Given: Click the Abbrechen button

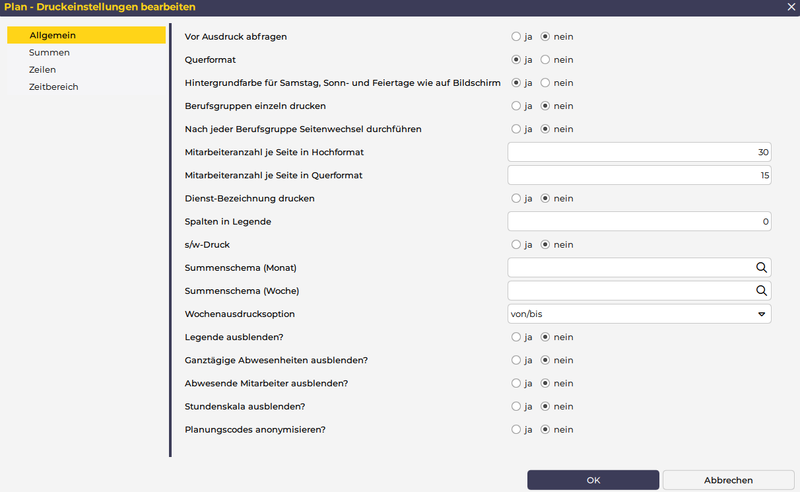Looking at the screenshot, I should pos(728,480).
